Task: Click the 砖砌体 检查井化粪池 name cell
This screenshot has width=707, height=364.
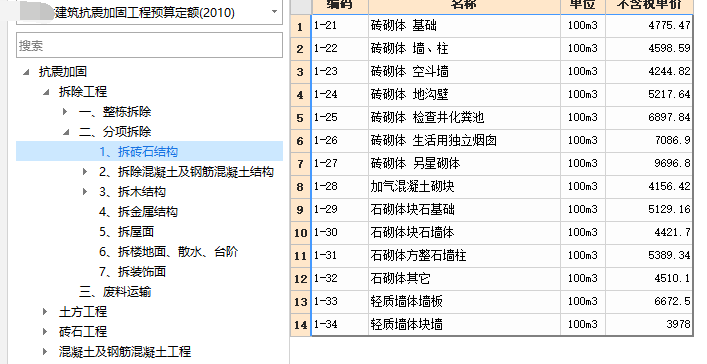Action: pyautogui.click(x=464, y=118)
